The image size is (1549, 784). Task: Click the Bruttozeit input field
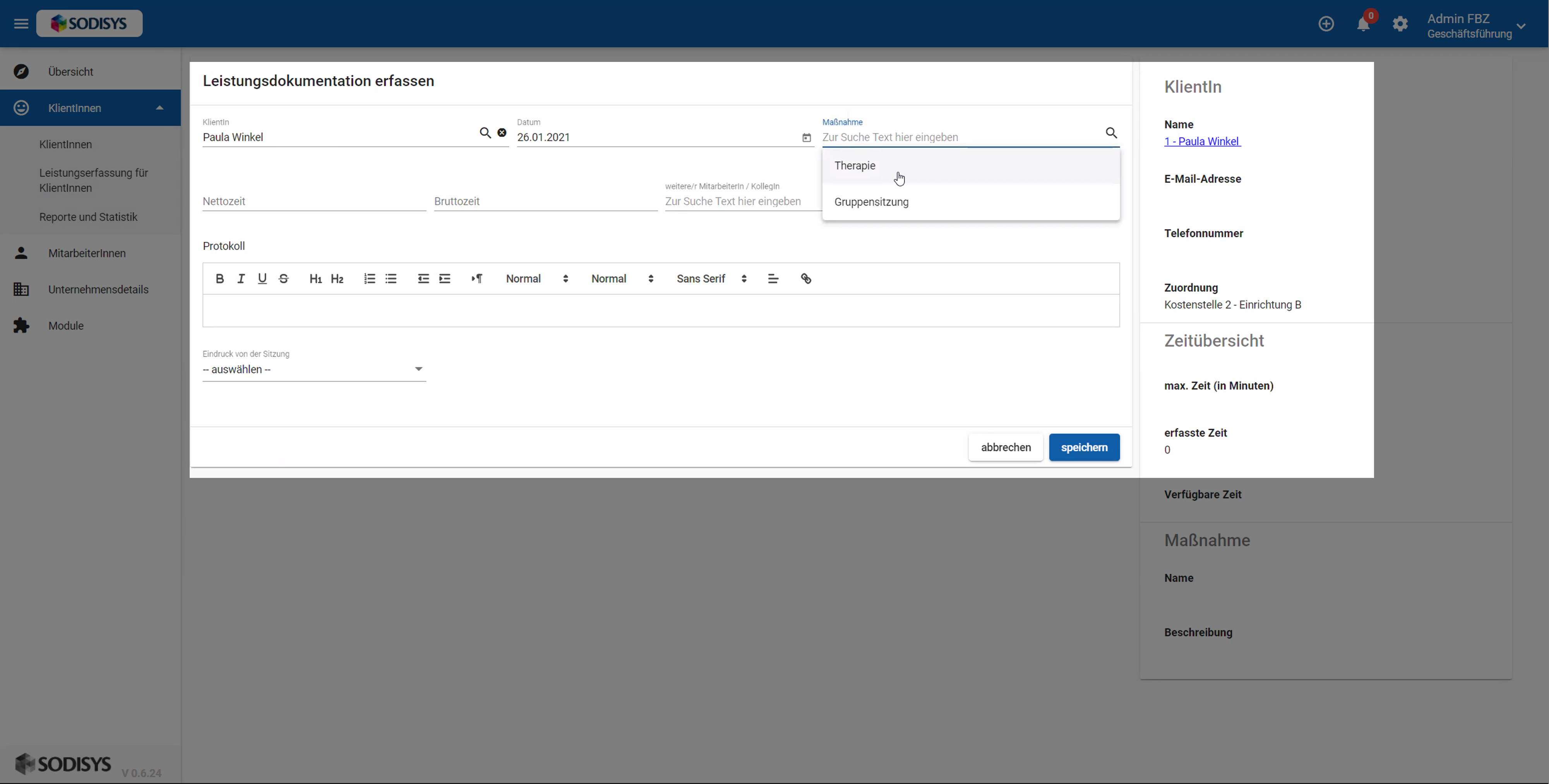point(545,201)
